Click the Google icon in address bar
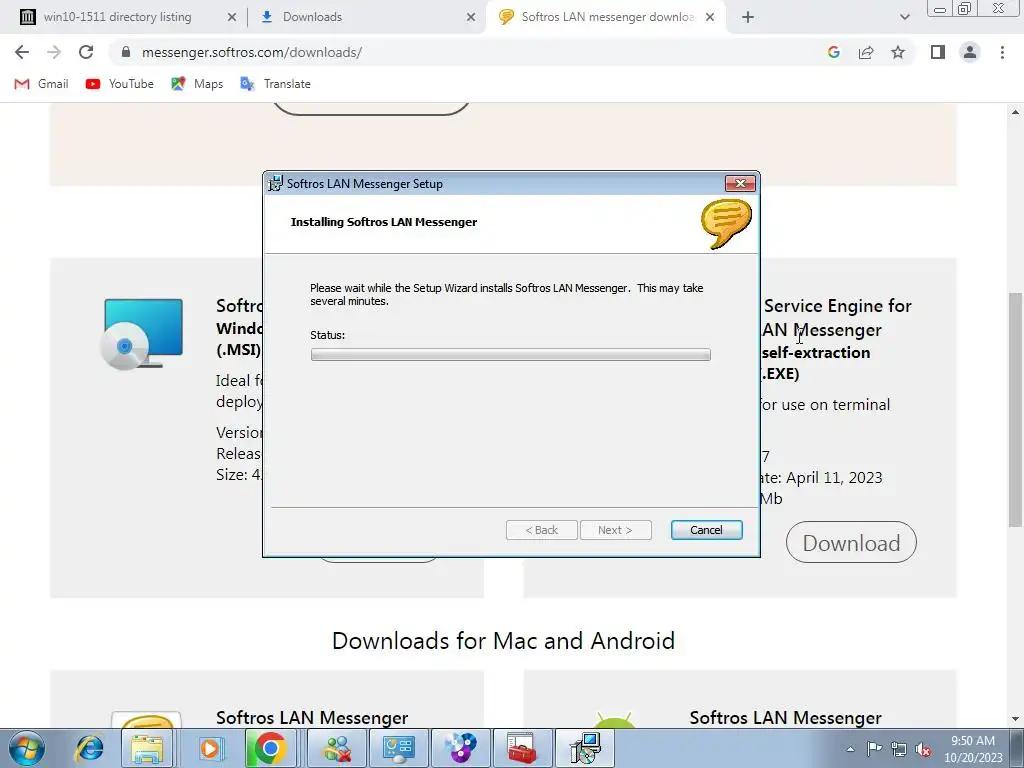 point(833,52)
